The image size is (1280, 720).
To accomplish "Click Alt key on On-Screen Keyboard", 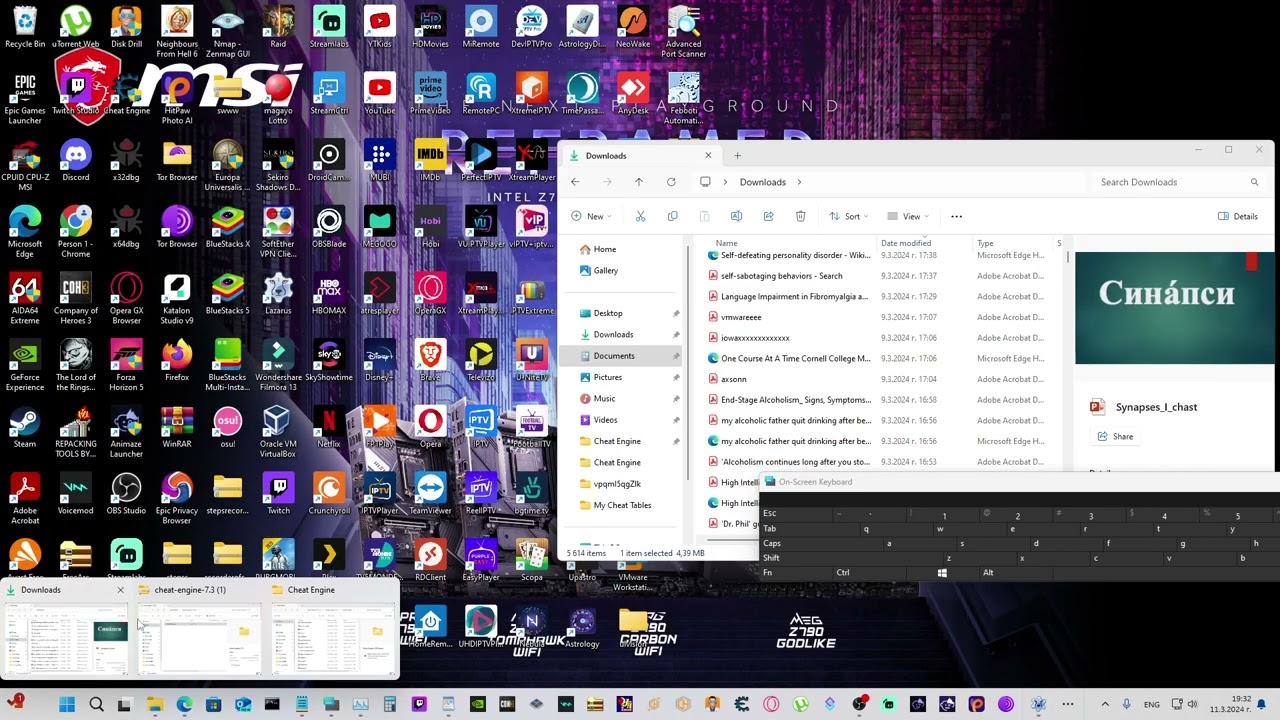I will [x=988, y=573].
